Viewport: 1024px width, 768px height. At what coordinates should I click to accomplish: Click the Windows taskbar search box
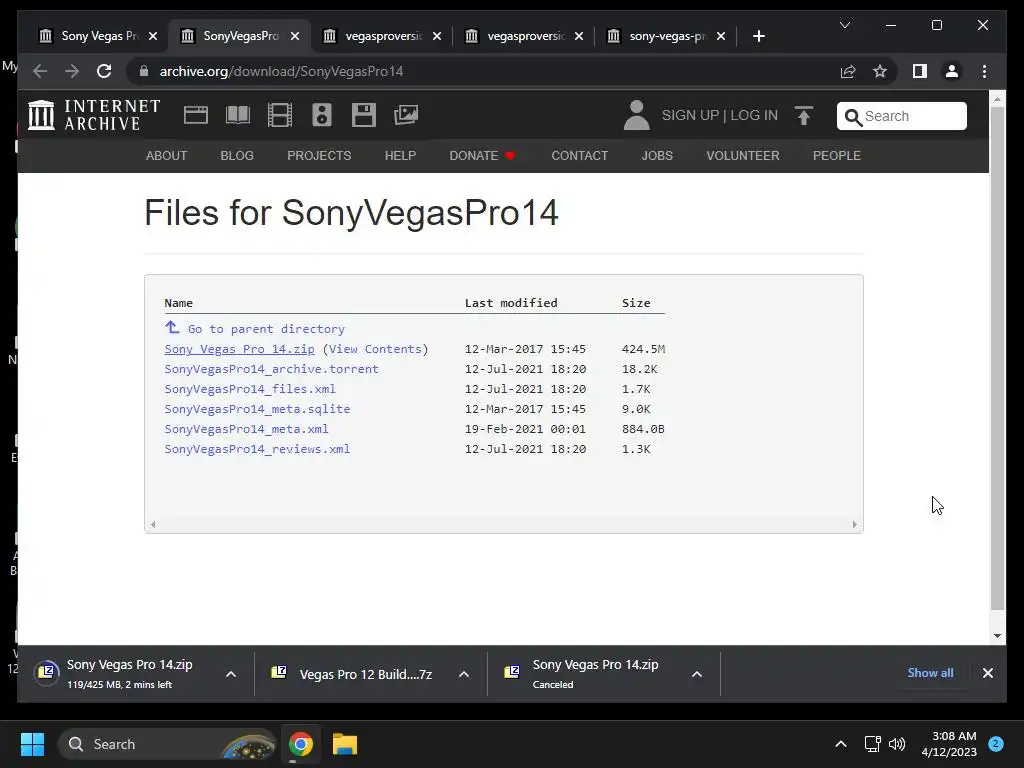[167, 744]
